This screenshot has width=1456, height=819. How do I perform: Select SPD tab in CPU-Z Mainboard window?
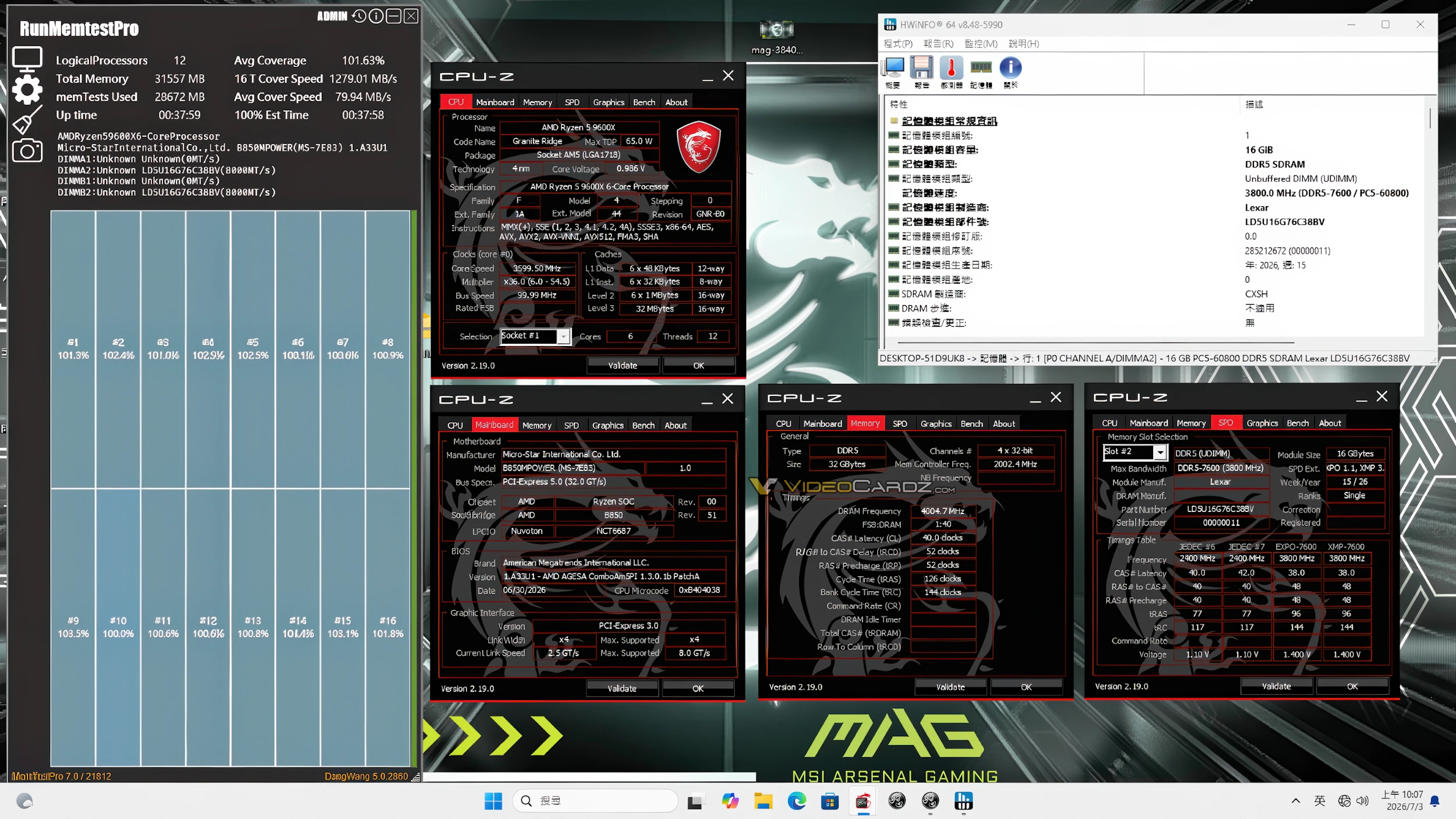click(571, 426)
